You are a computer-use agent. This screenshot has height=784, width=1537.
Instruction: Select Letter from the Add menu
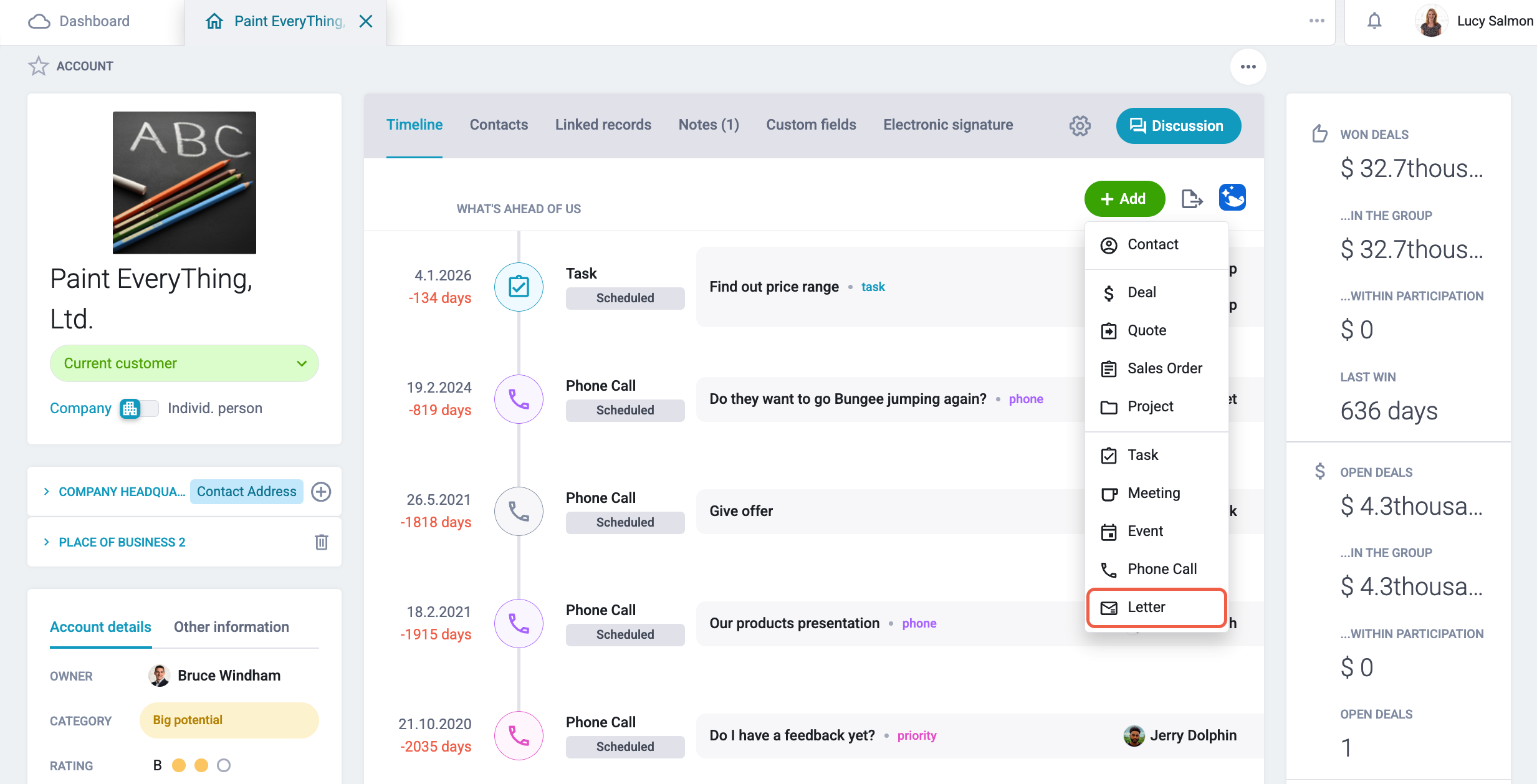pos(1156,607)
